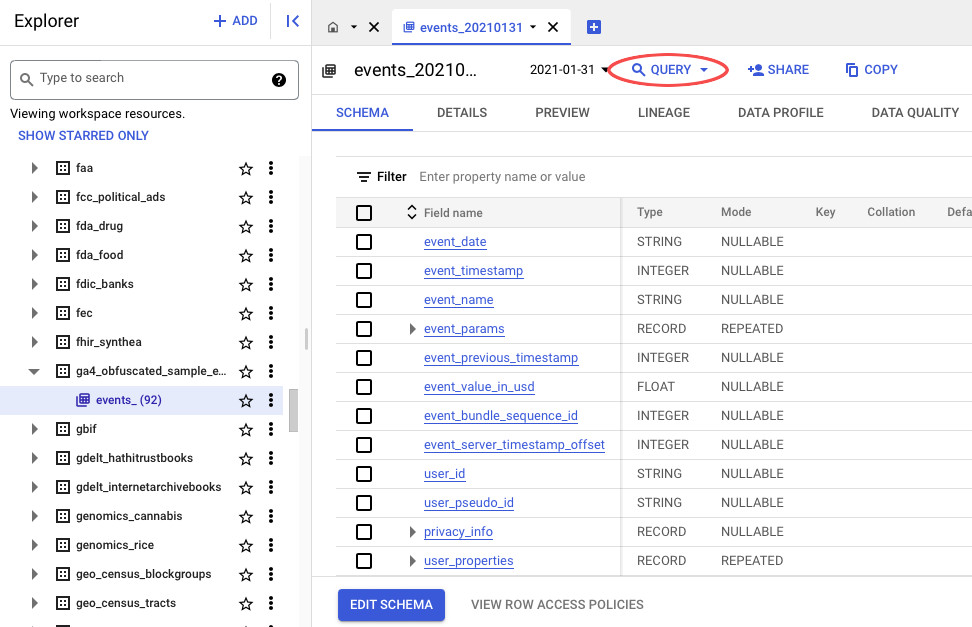Screen dimensions: 972x627
Task: Collapse the Explorer panel
Action: [x=293, y=21]
